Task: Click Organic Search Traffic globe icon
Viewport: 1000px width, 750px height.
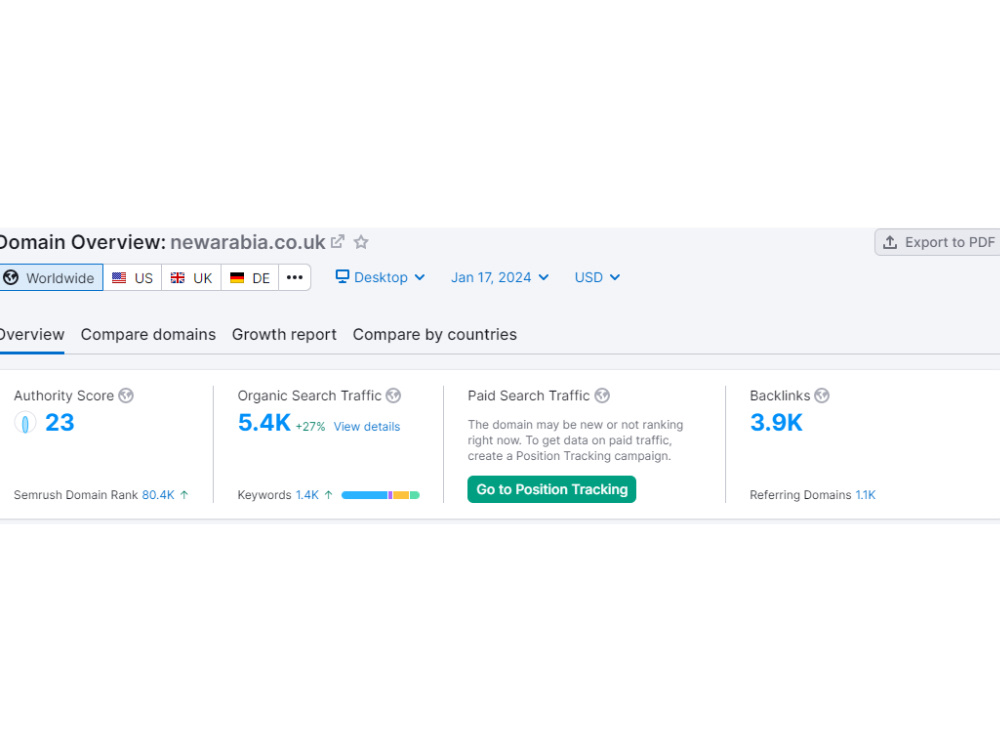Action: pyautogui.click(x=393, y=395)
